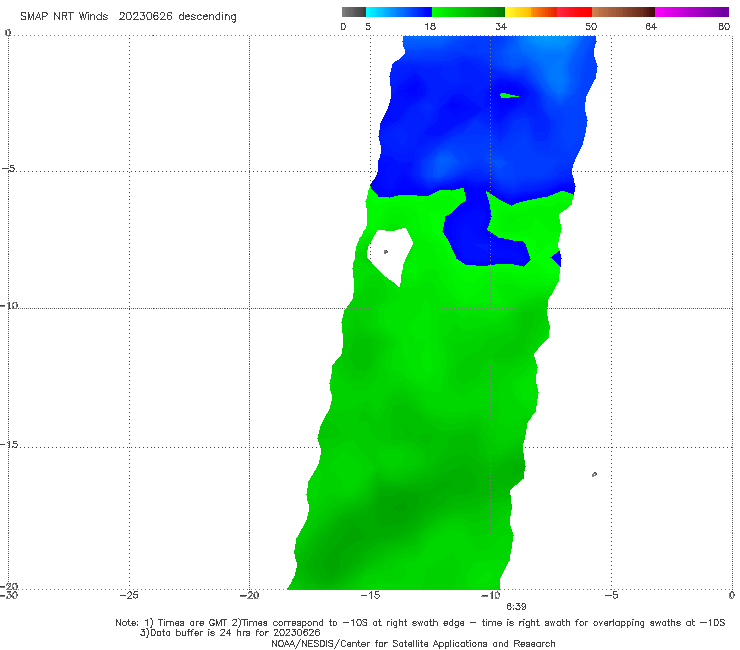The width and height of the screenshot is (740, 650).
Task: Click the longitude axis label '0' at the bottom right
Action: [732, 595]
